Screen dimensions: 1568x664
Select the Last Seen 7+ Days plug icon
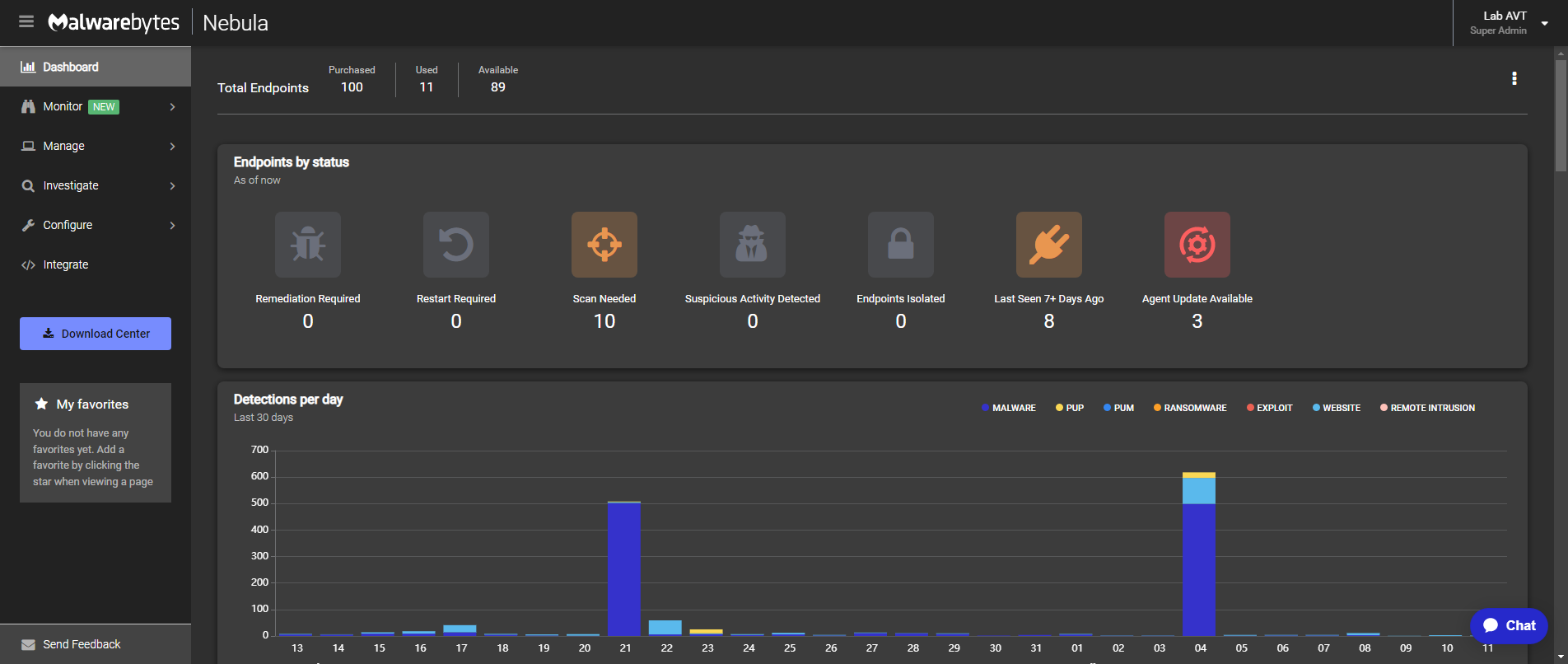pos(1049,245)
